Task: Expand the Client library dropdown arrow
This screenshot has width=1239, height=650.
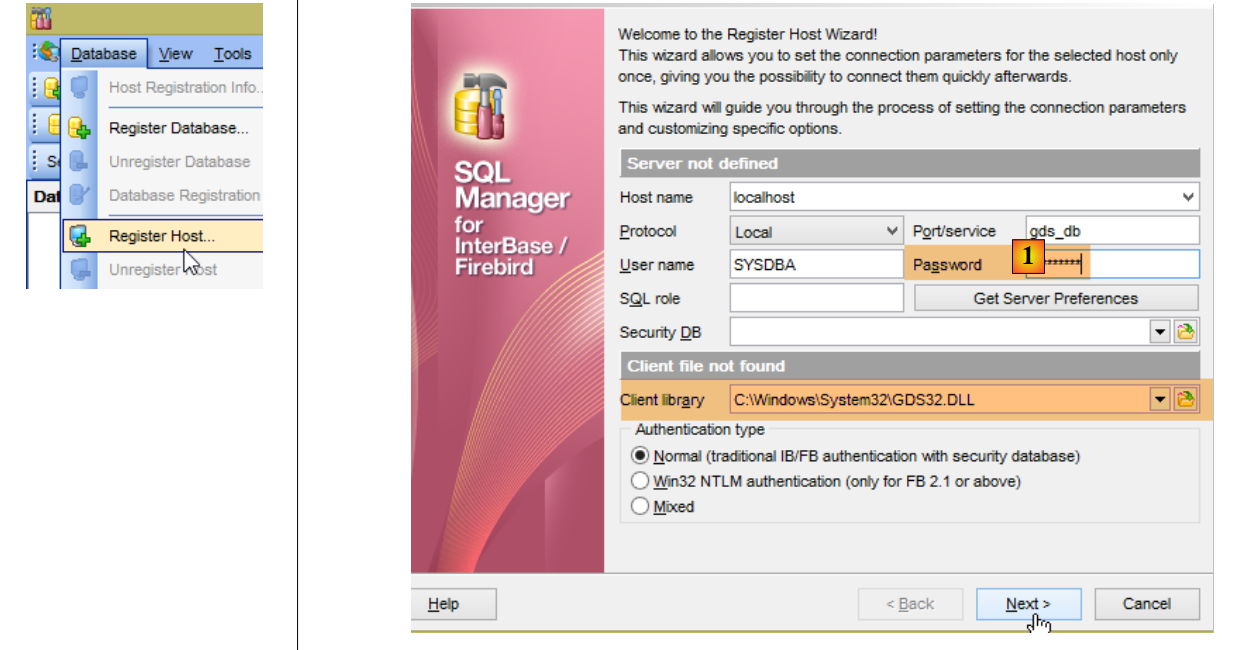Action: pyautogui.click(x=1160, y=400)
